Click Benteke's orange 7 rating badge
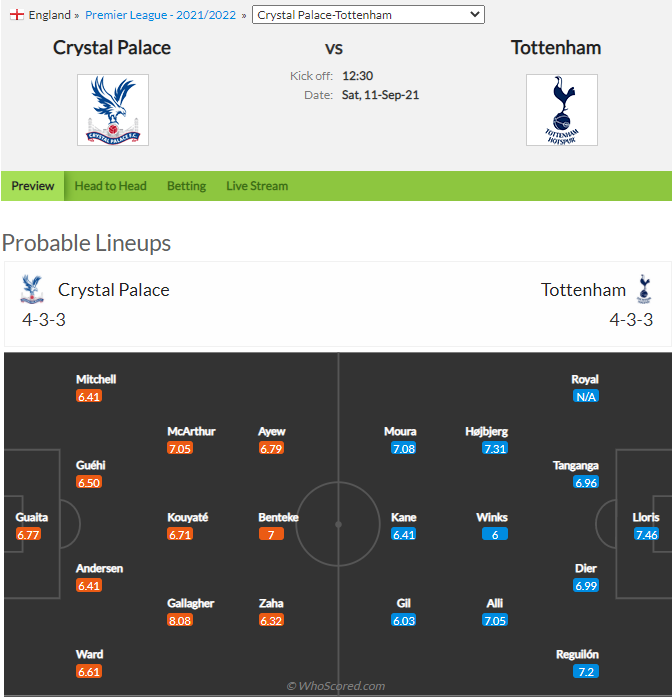Viewport: 672px width, 697px height. [271, 534]
